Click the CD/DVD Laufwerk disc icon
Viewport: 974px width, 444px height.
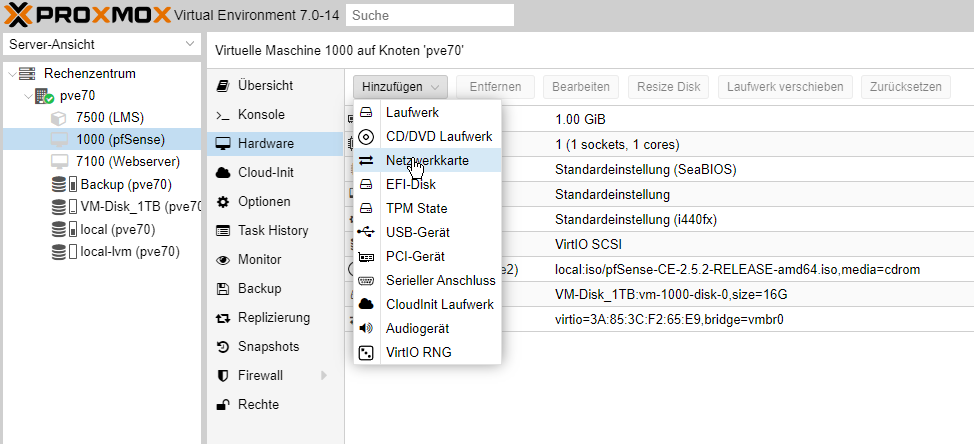coord(366,137)
